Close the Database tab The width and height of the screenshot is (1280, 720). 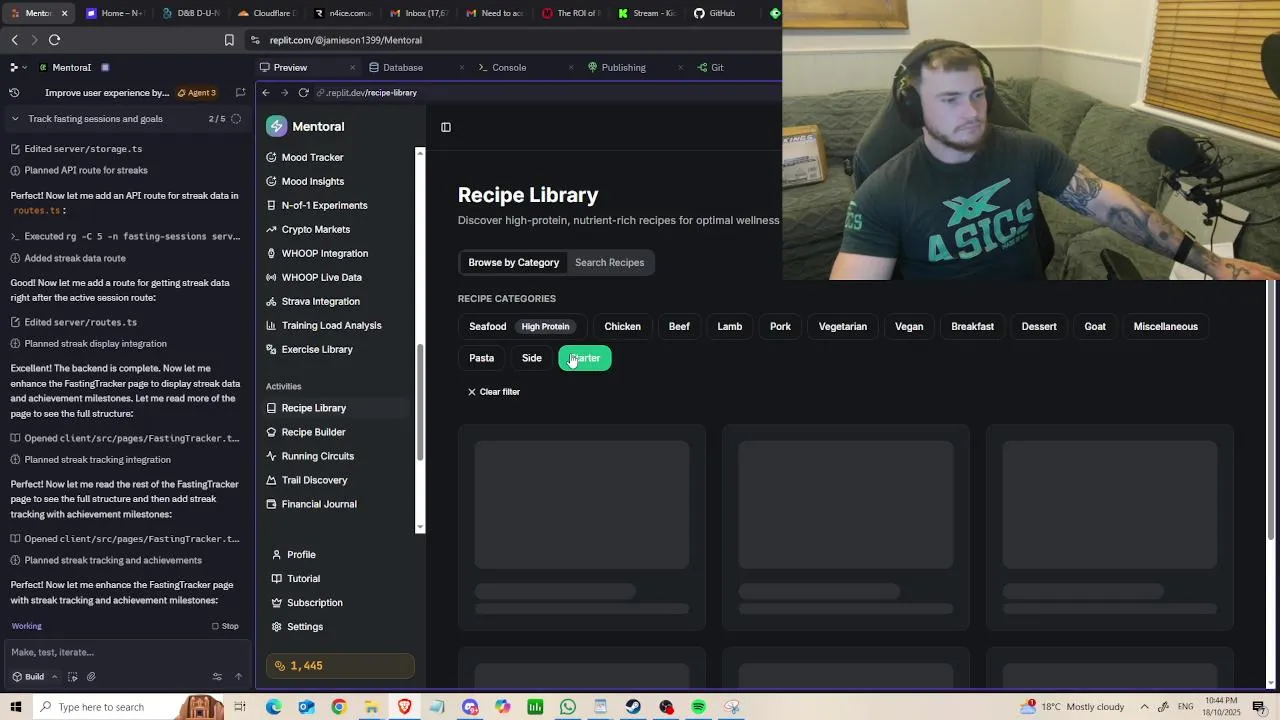tap(462, 68)
